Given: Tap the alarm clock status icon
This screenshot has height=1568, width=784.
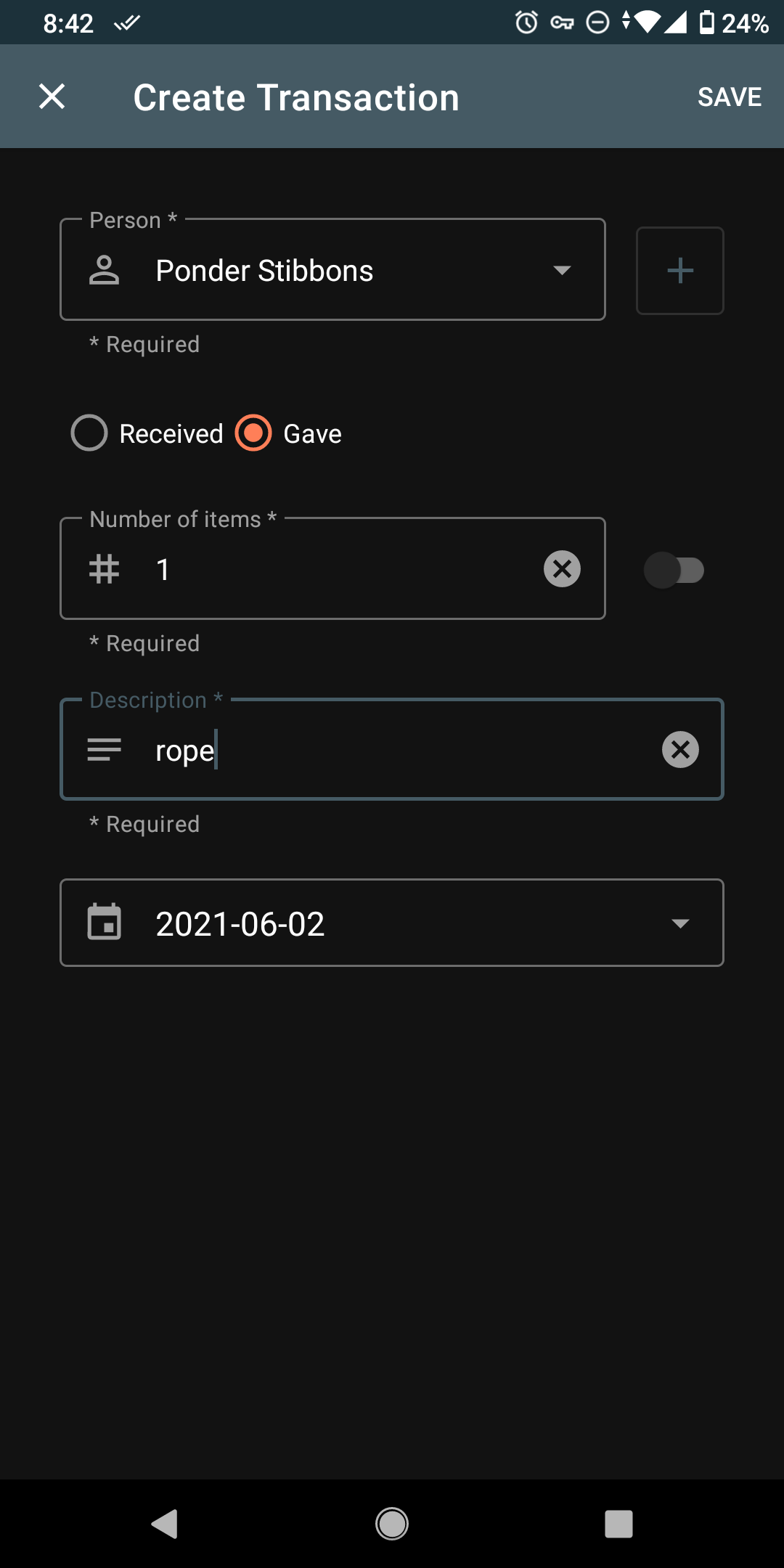Looking at the screenshot, I should tap(526, 23).
